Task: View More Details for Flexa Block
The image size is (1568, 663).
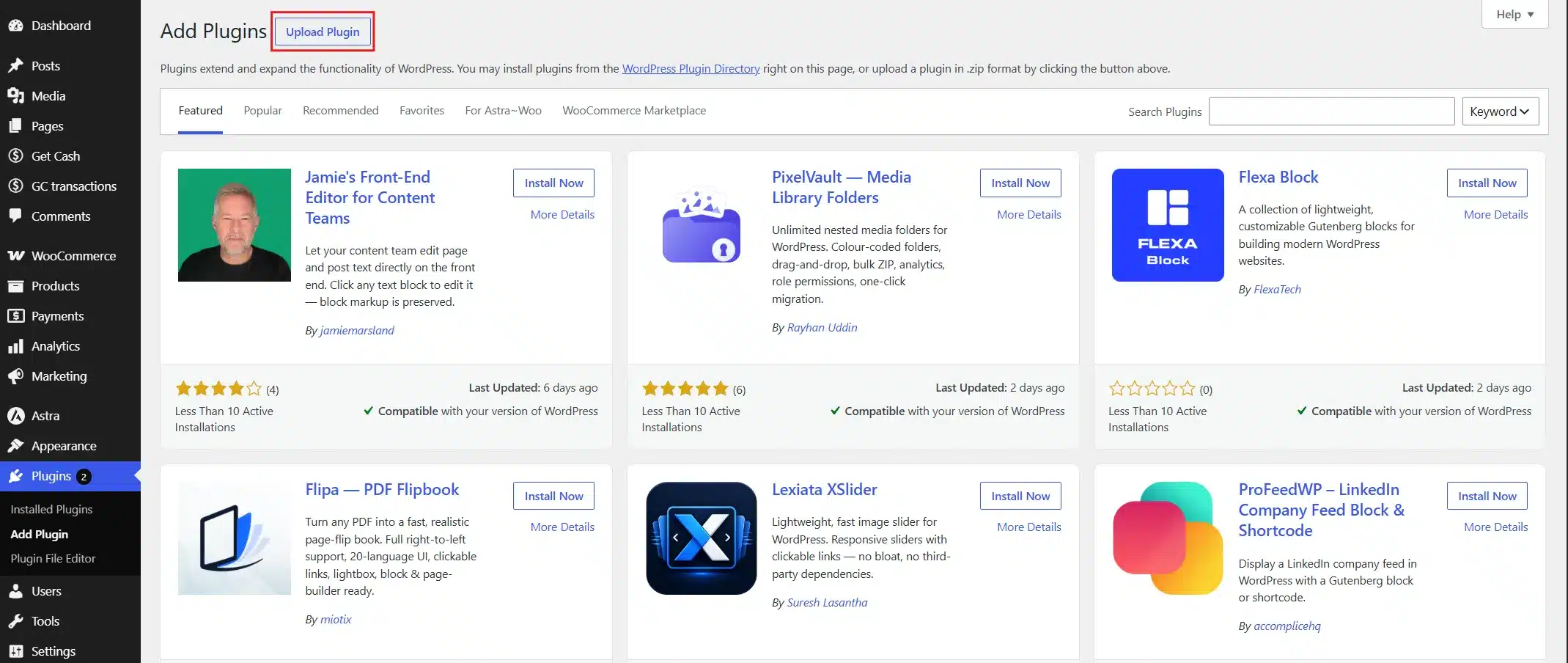Action: (x=1495, y=215)
